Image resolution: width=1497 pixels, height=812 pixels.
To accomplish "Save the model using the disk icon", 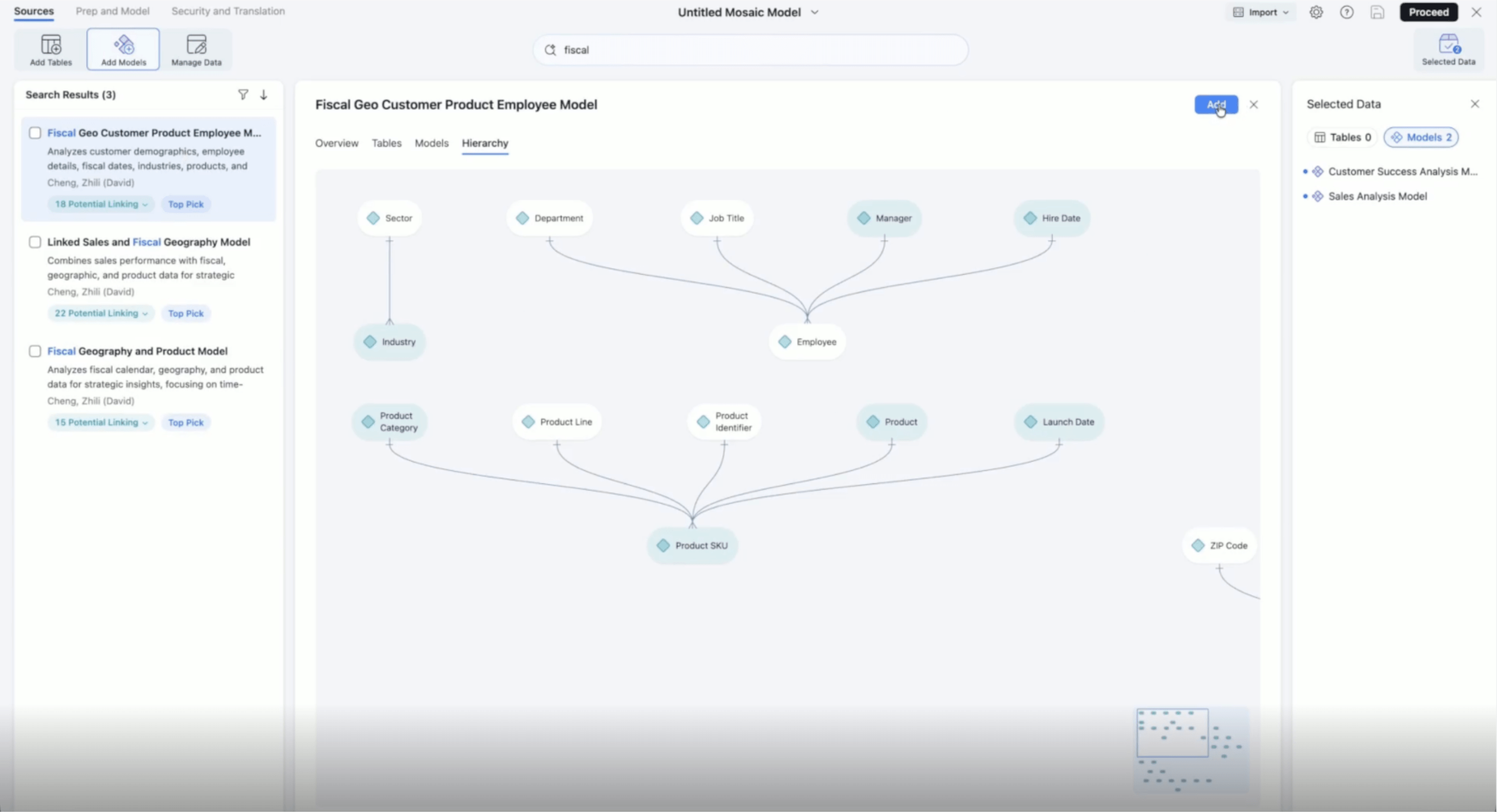I will (x=1377, y=12).
